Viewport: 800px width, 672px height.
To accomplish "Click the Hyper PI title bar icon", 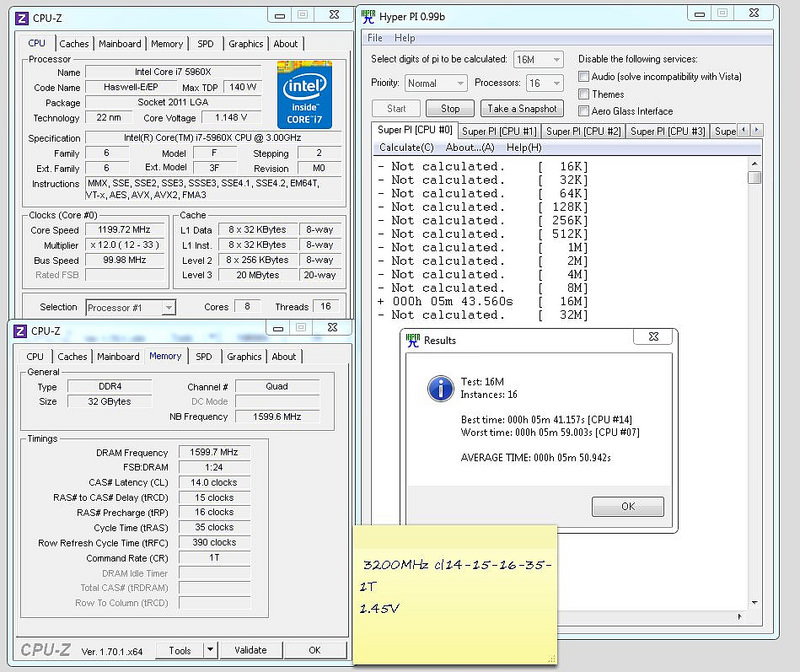I will click(368, 17).
